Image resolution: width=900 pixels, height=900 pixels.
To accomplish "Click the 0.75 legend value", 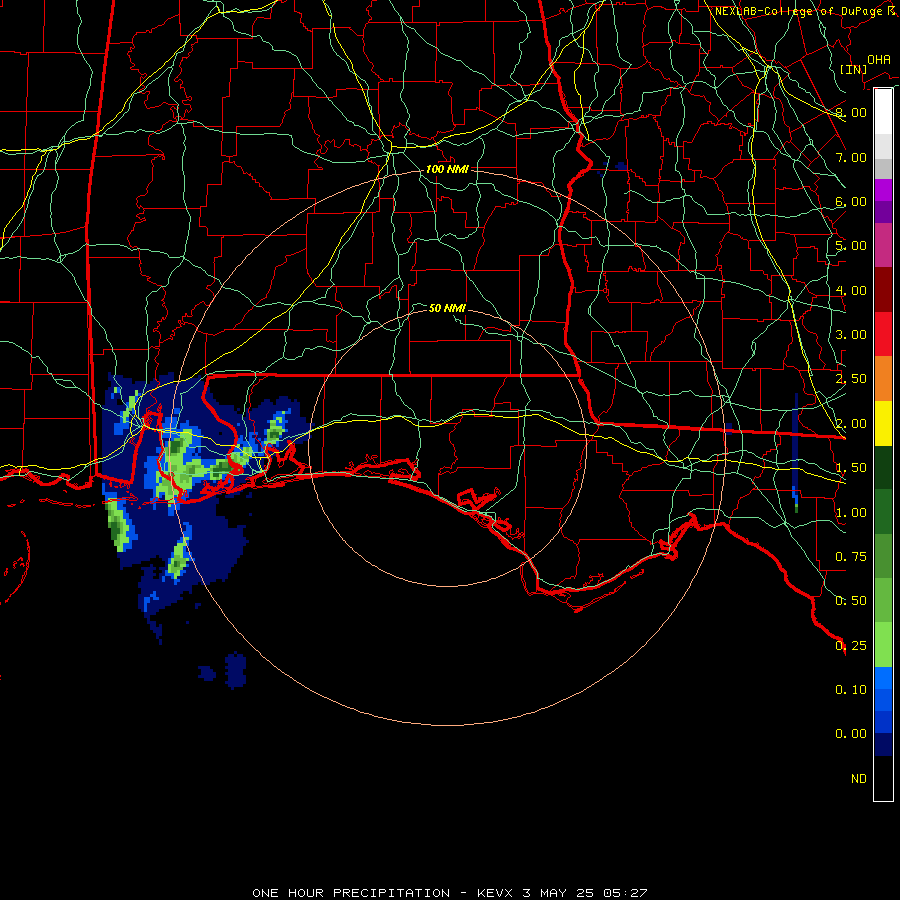I will pos(851,557).
